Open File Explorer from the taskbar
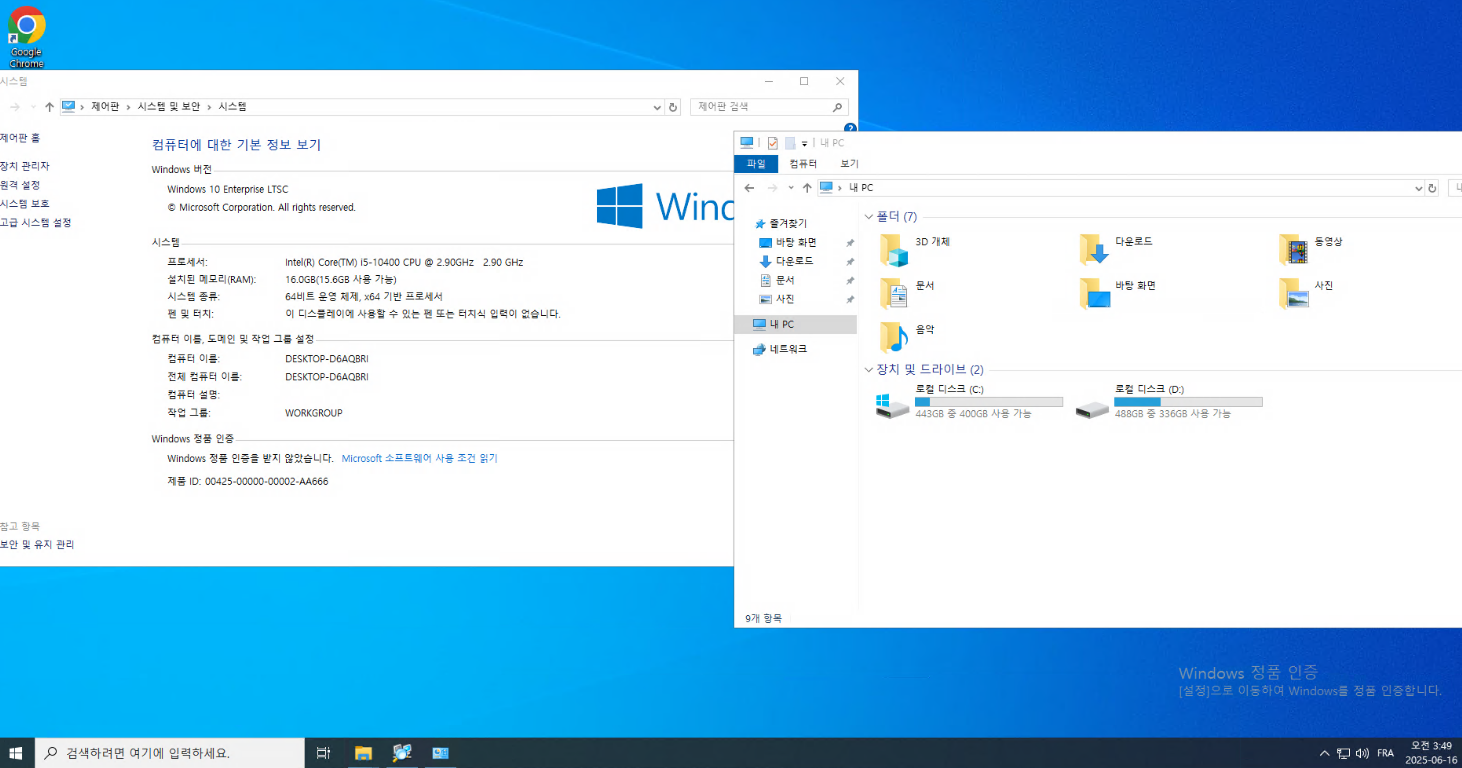 (363, 753)
